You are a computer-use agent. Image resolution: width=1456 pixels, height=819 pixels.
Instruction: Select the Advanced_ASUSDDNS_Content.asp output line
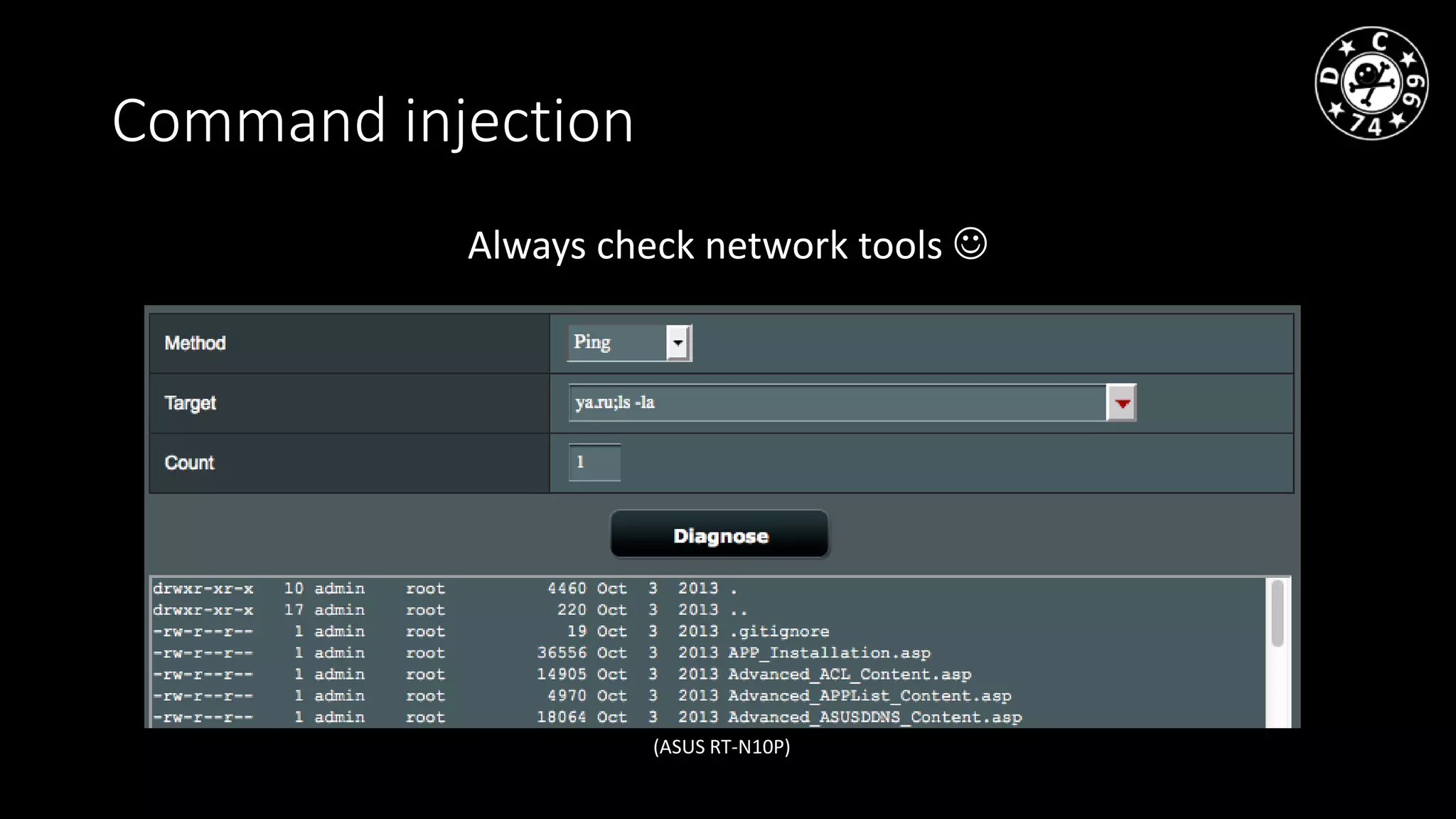(x=587, y=717)
